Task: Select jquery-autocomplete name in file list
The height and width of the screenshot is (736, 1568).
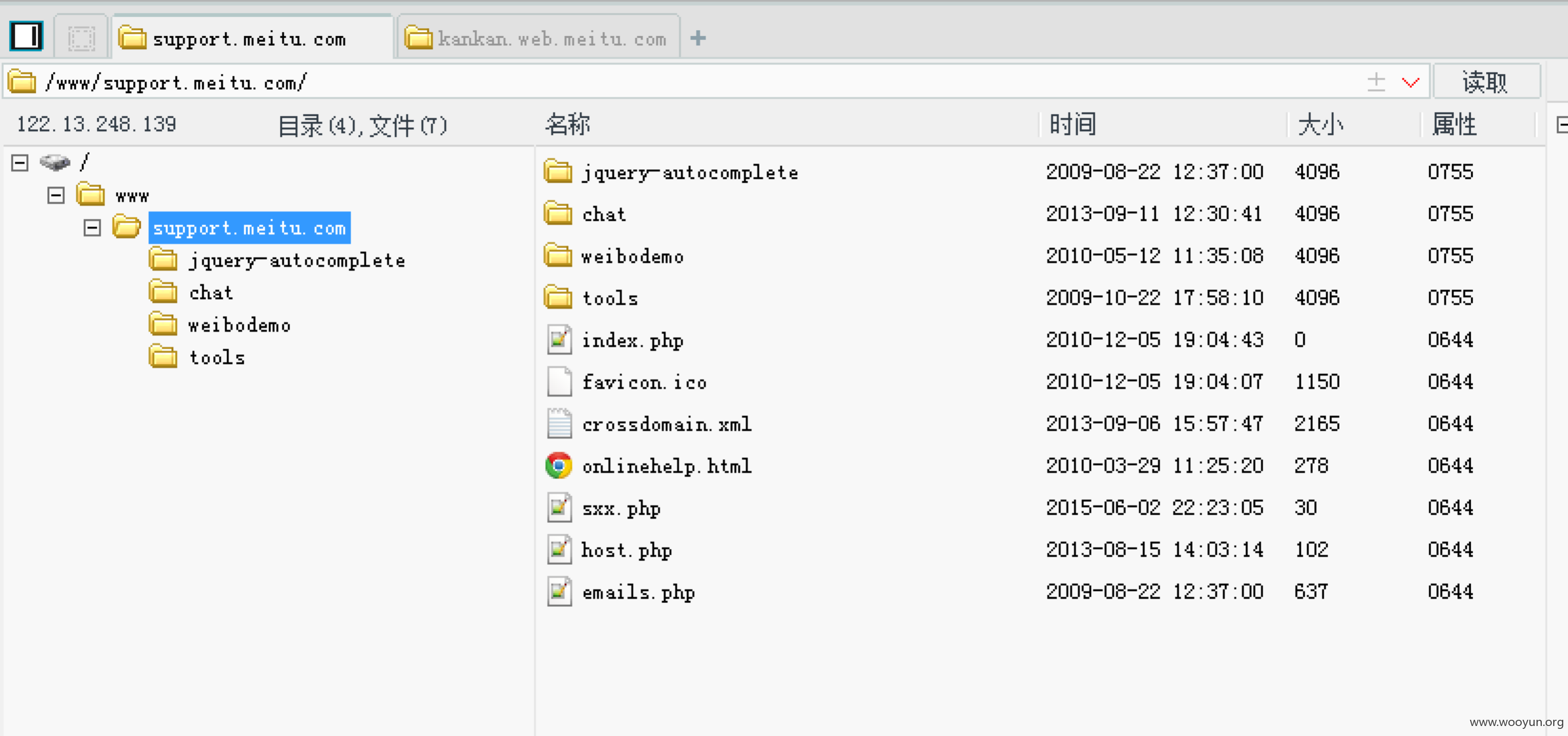Action: (690, 173)
